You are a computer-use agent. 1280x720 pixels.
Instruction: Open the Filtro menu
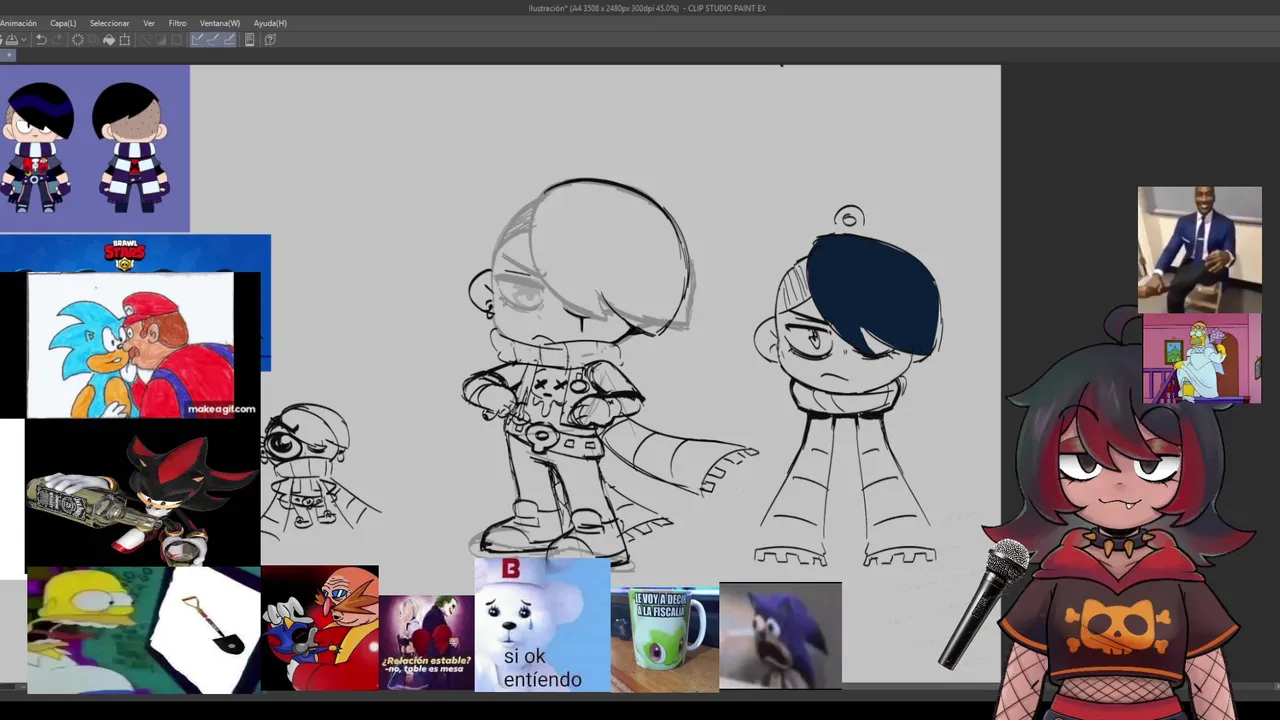177,23
